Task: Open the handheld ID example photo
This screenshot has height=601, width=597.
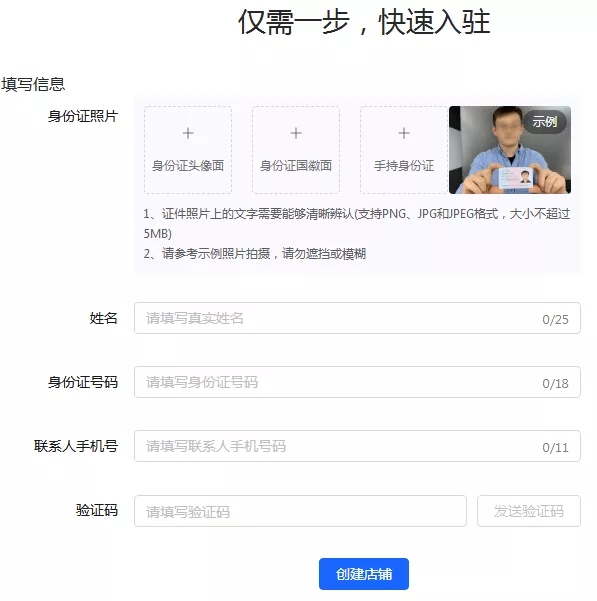Action: (510, 150)
